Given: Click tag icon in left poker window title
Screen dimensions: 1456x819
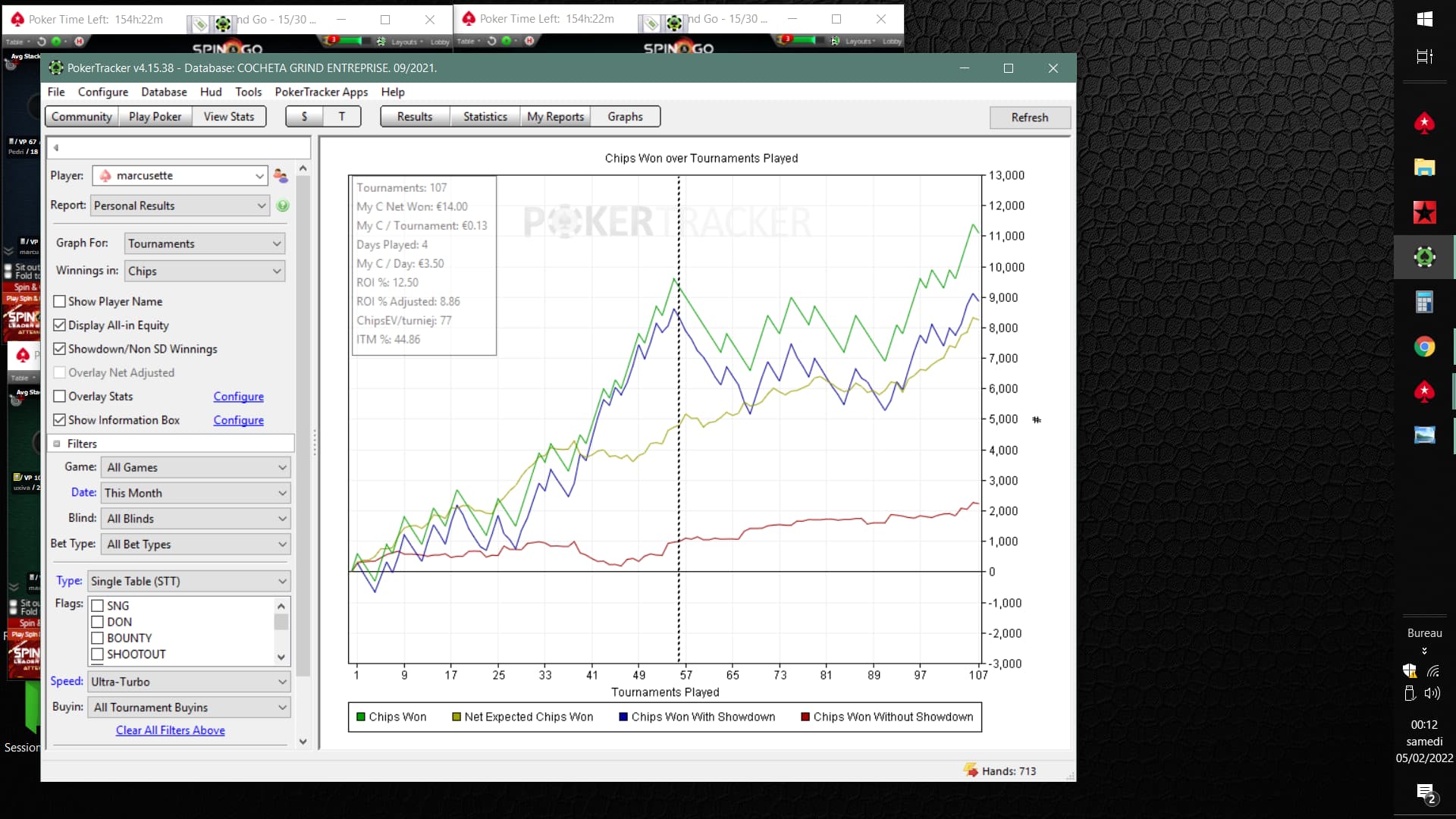Looking at the screenshot, I should pos(199,24).
